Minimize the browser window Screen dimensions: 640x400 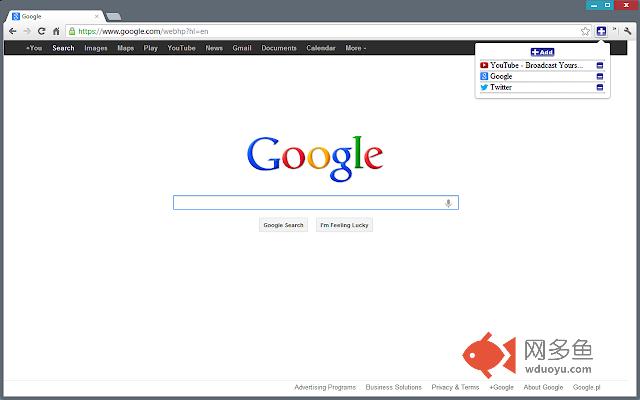click(x=594, y=5)
